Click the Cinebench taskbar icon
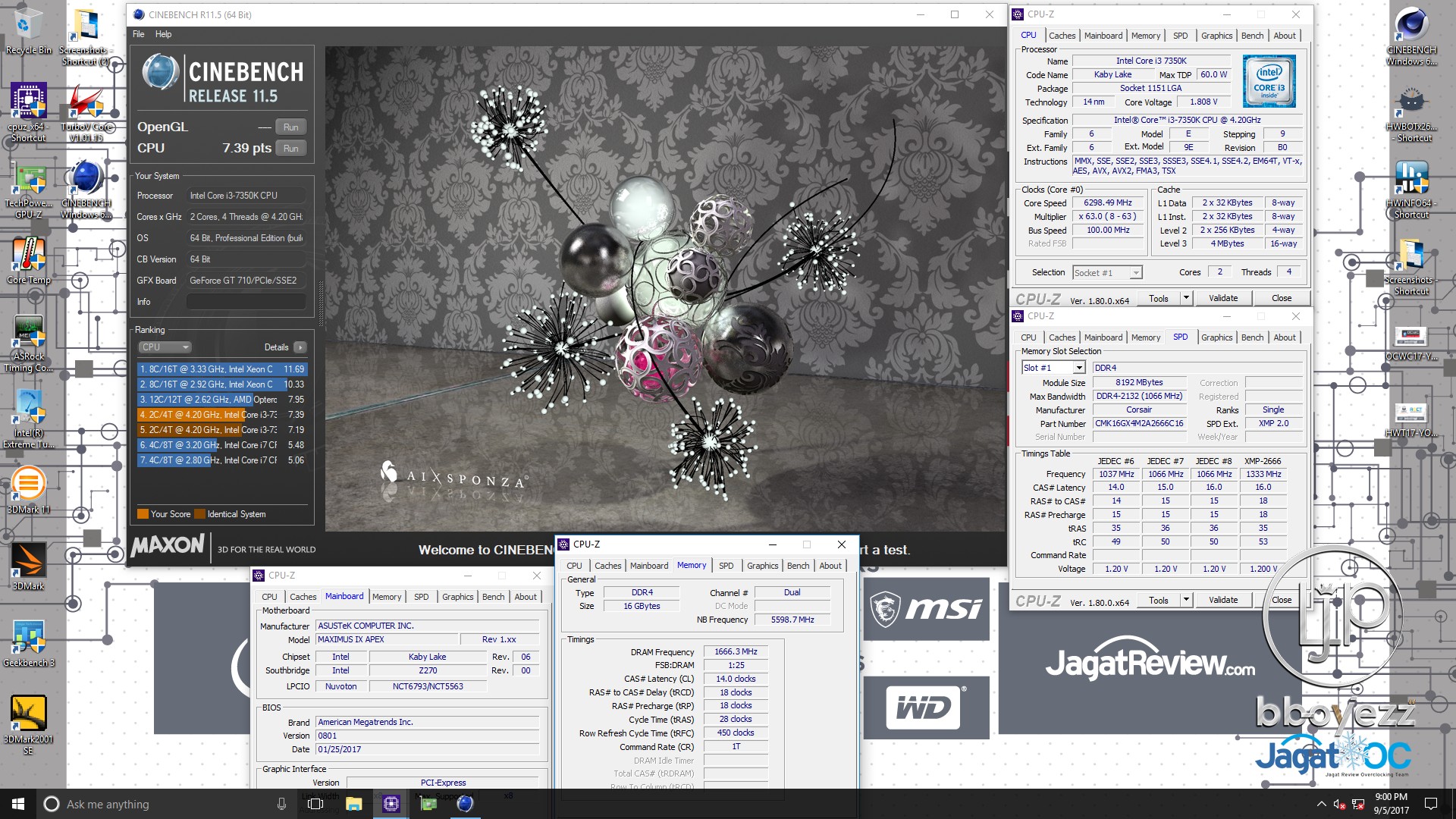Screen dimensions: 1456x819 tap(465, 804)
